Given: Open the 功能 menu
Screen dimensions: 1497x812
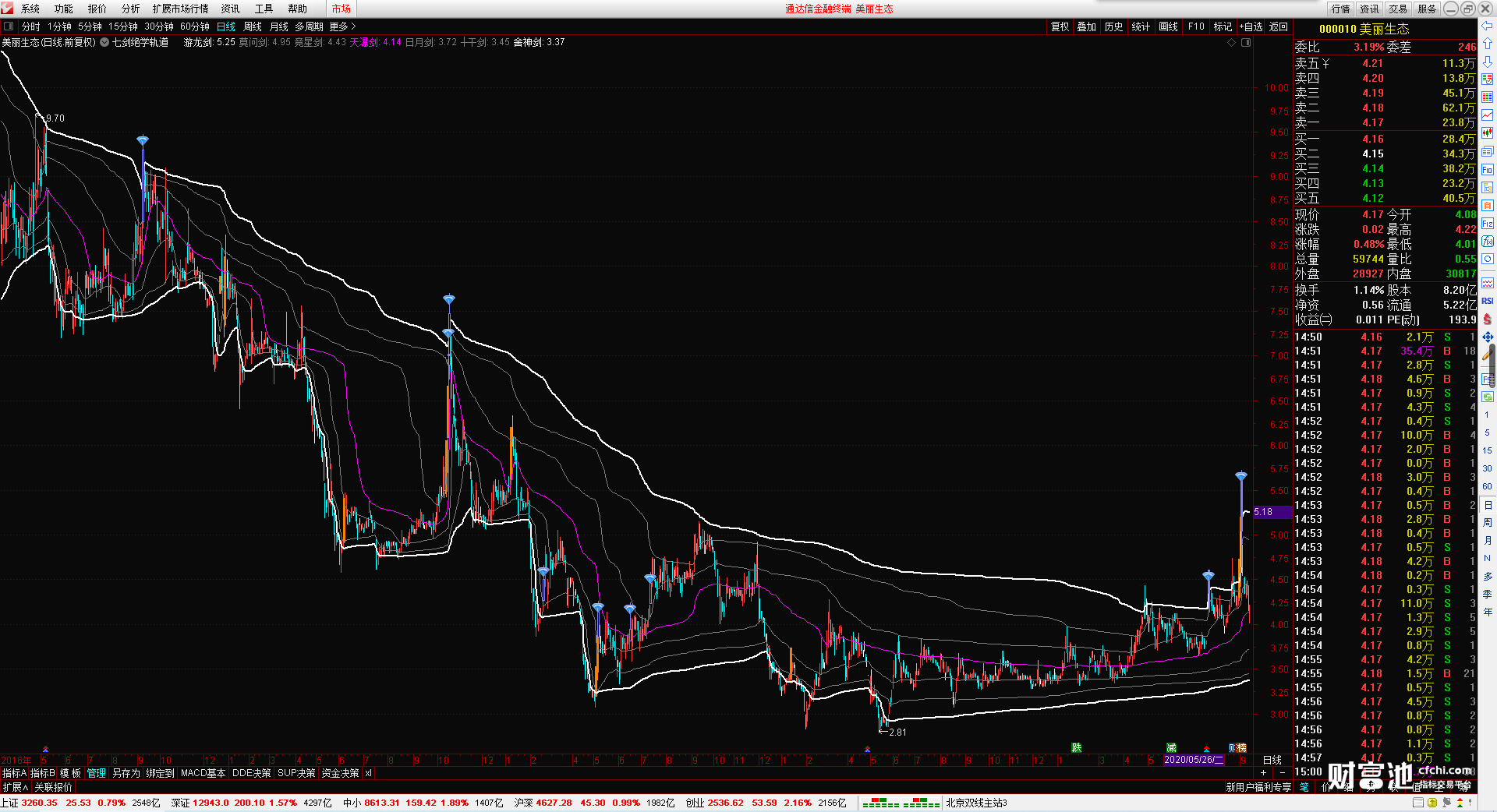Looking at the screenshot, I should click(64, 9).
